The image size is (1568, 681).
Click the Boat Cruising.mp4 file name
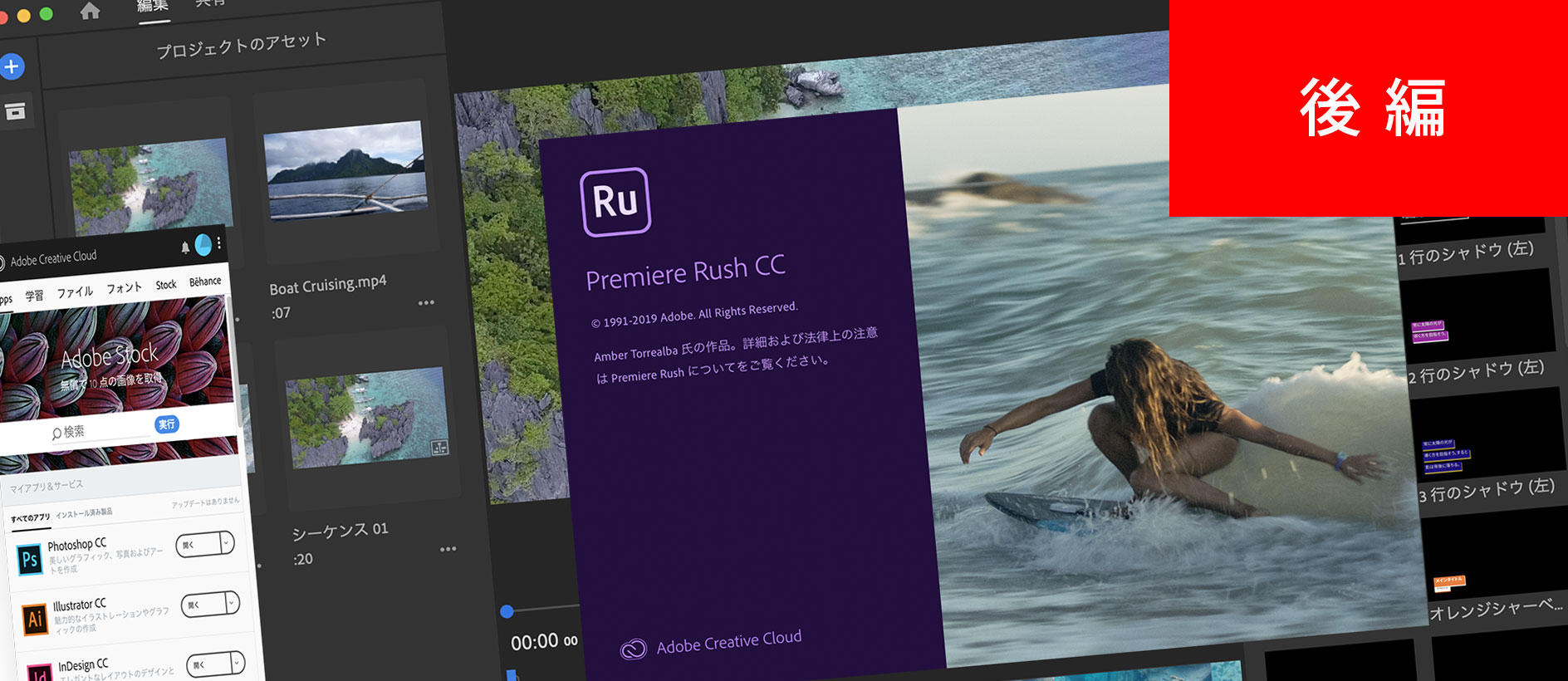328,284
